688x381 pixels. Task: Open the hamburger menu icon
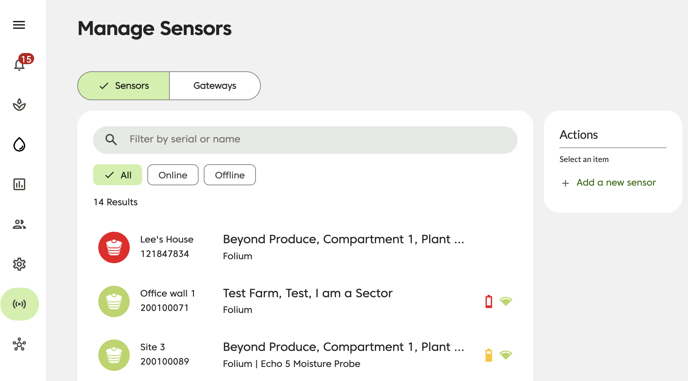click(19, 25)
